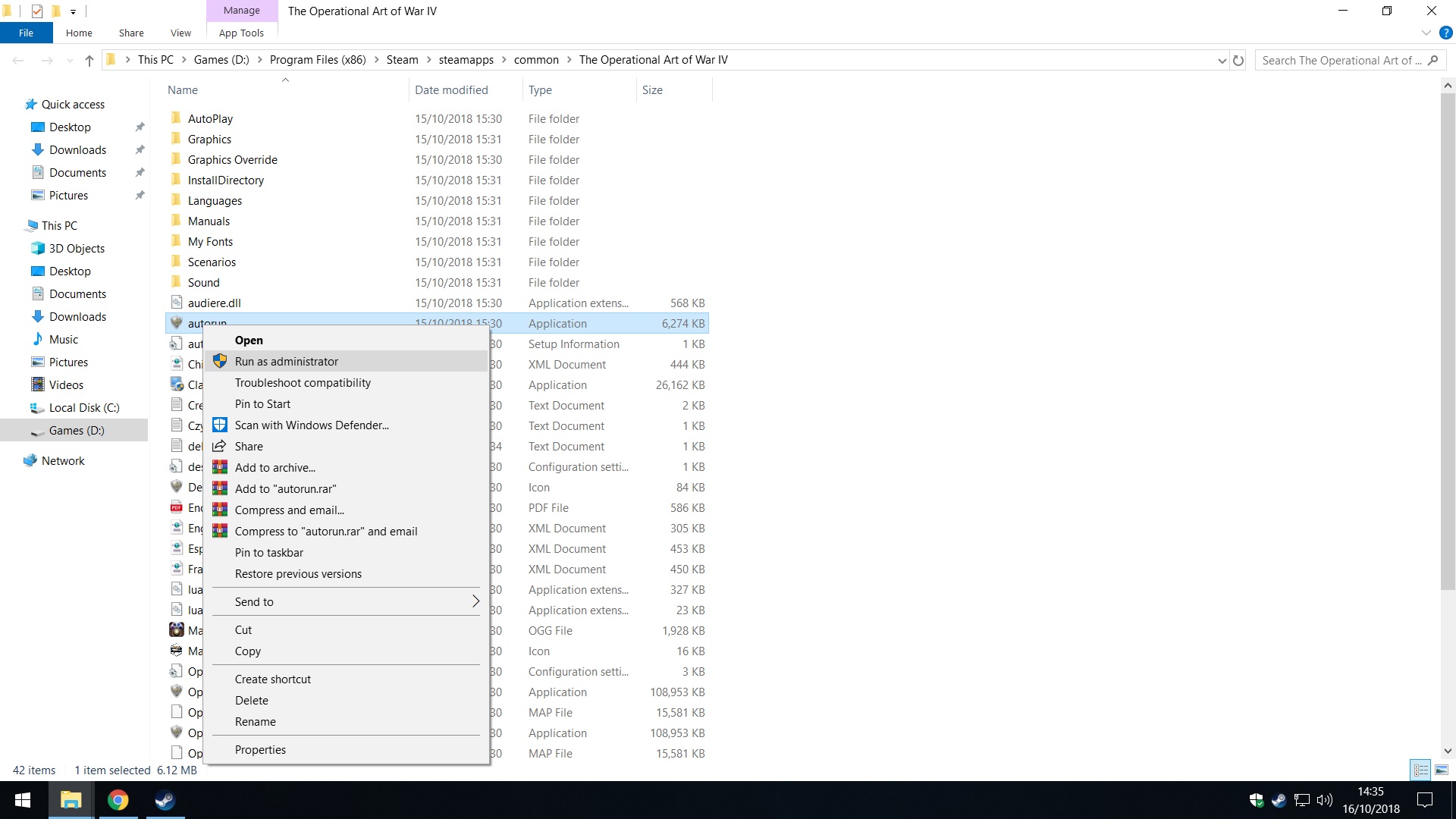1456x819 pixels.
Task: Choose Properties in the context menu
Action: click(260, 749)
